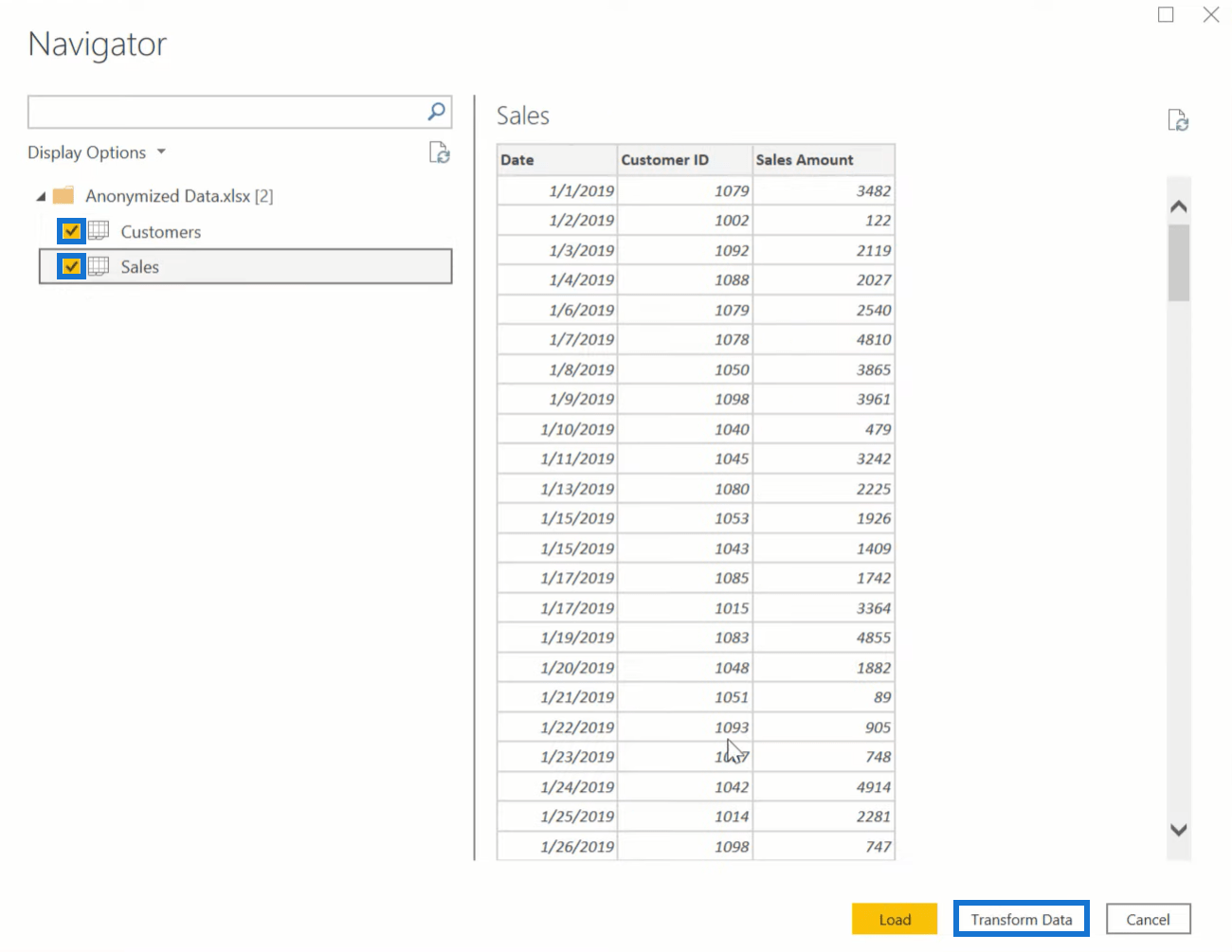Click the Sales table icon
Screen dimensions: 1232x952
coord(99,266)
